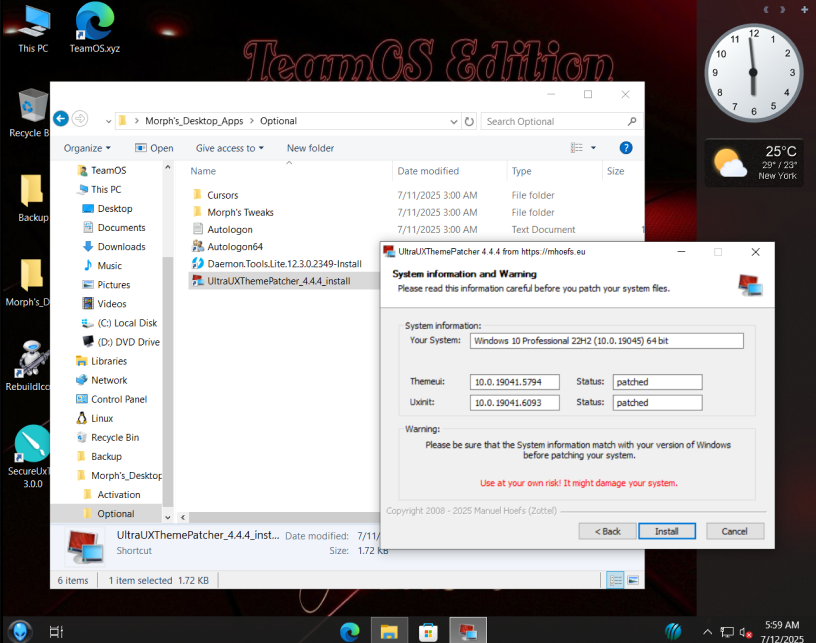
Task: Refresh the Optional folder view
Action: click(x=469, y=121)
